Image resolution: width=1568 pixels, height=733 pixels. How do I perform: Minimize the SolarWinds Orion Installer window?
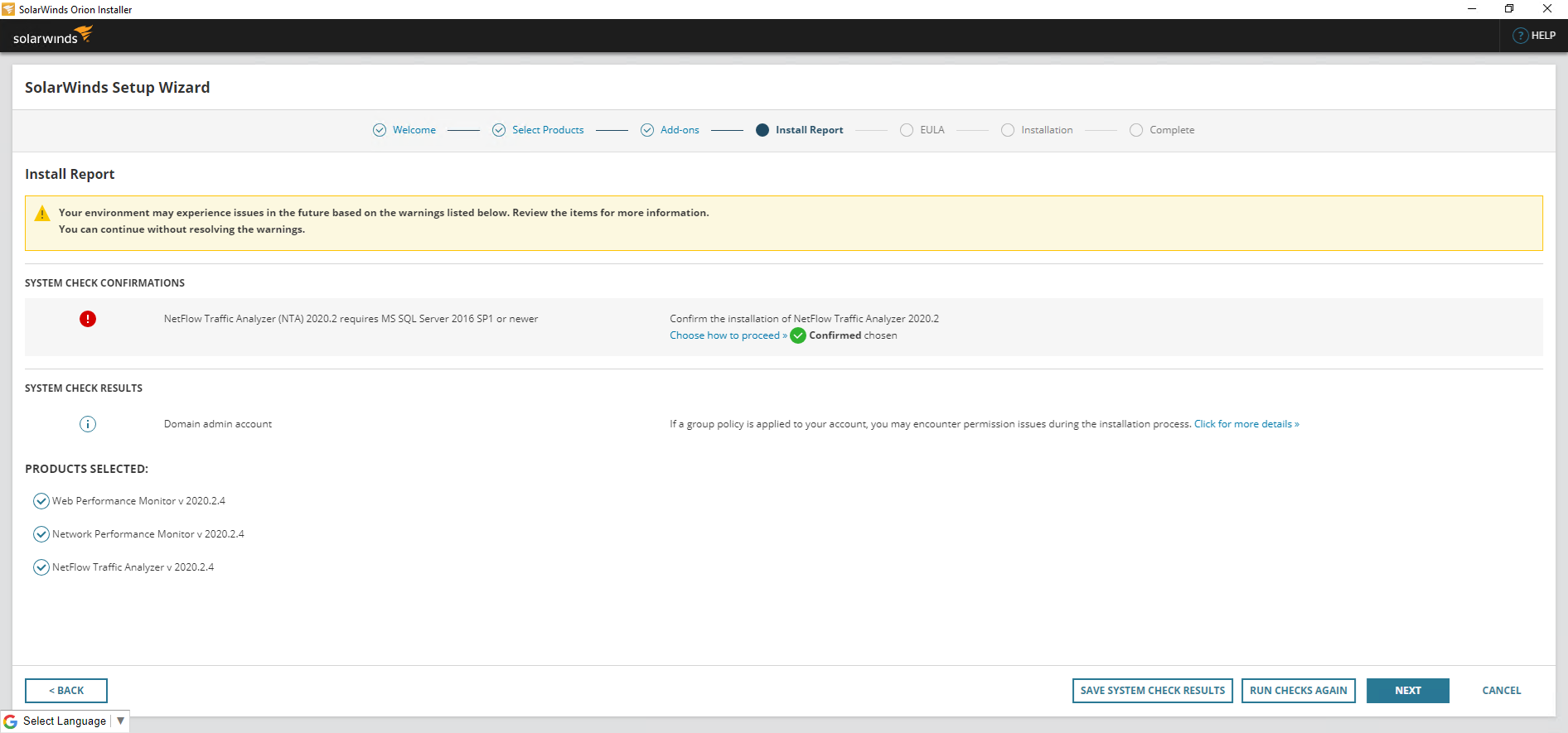1472,9
